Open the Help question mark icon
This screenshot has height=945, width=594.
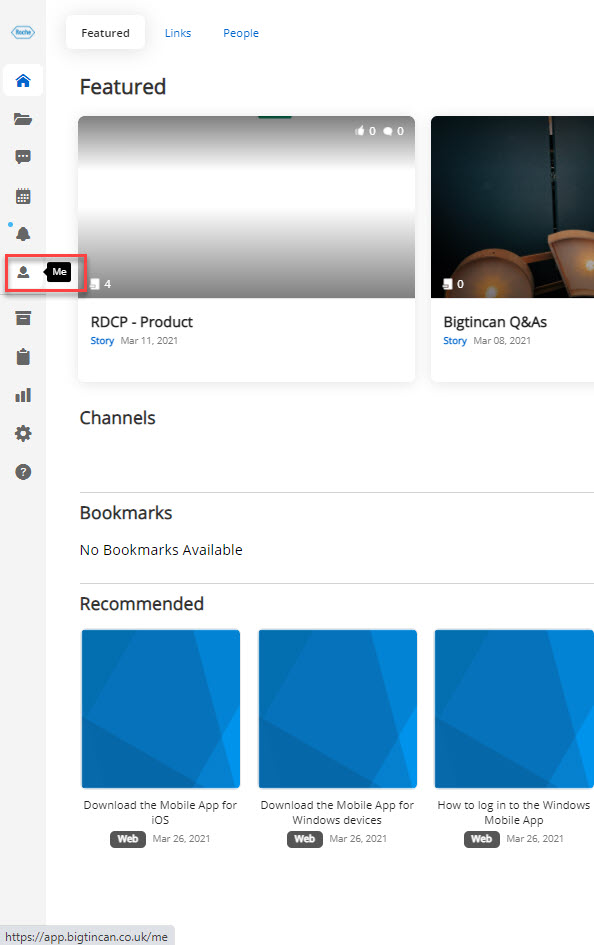coord(23,472)
